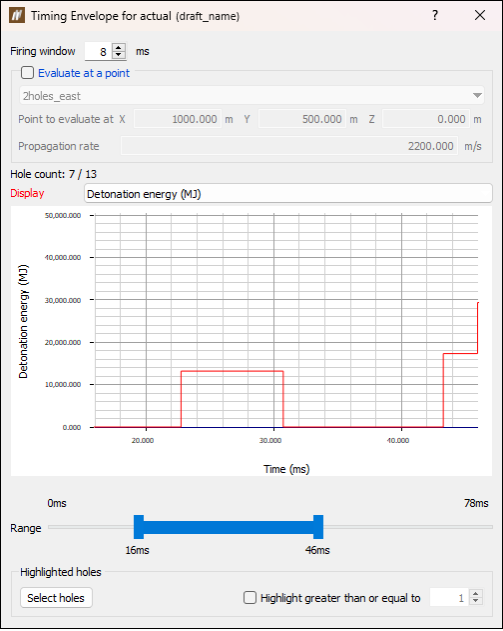
Task: Decrease highlight threshold with down arrow
Action: tap(476, 601)
